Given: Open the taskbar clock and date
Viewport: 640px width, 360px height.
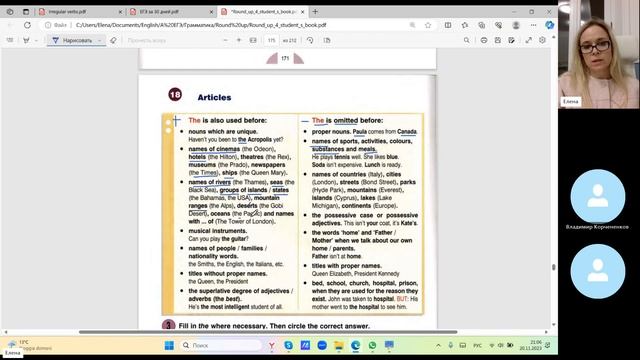Looking at the screenshot, I should click(530, 345).
